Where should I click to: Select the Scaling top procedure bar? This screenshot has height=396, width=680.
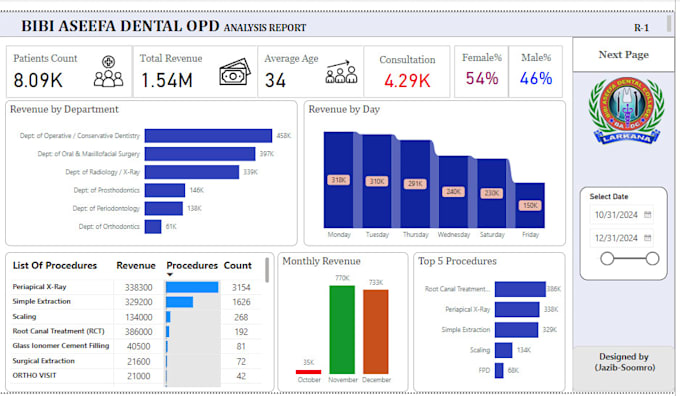(503, 350)
